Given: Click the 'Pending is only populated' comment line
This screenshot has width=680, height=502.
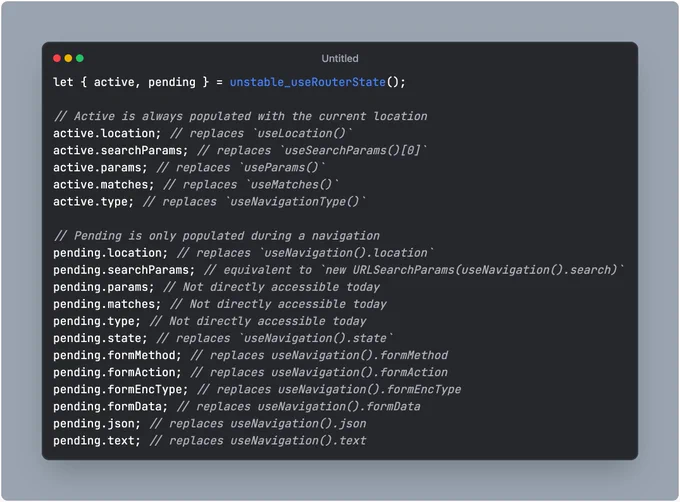Looking at the screenshot, I should tap(216, 236).
